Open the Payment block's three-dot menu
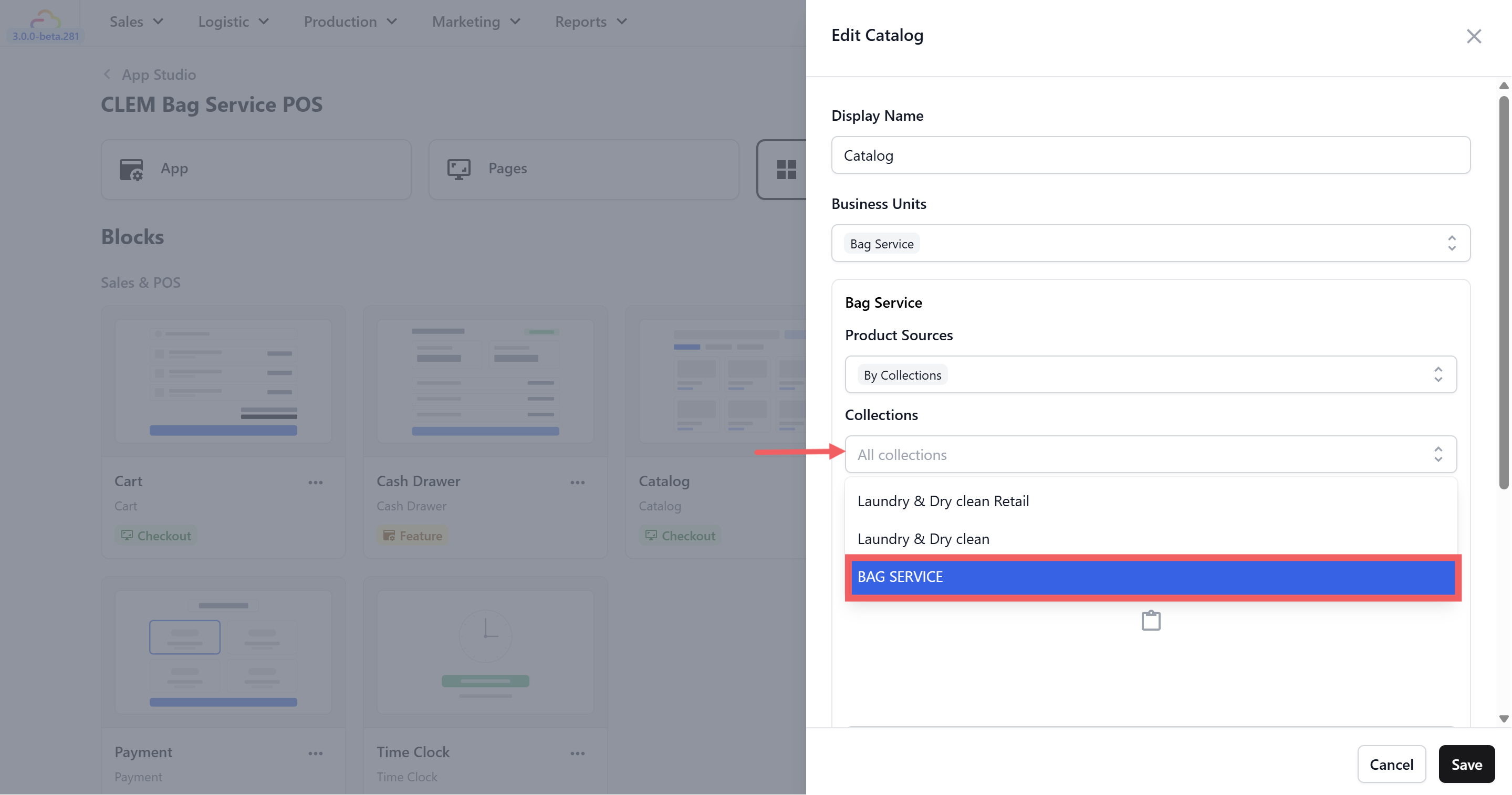 click(x=315, y=754)
